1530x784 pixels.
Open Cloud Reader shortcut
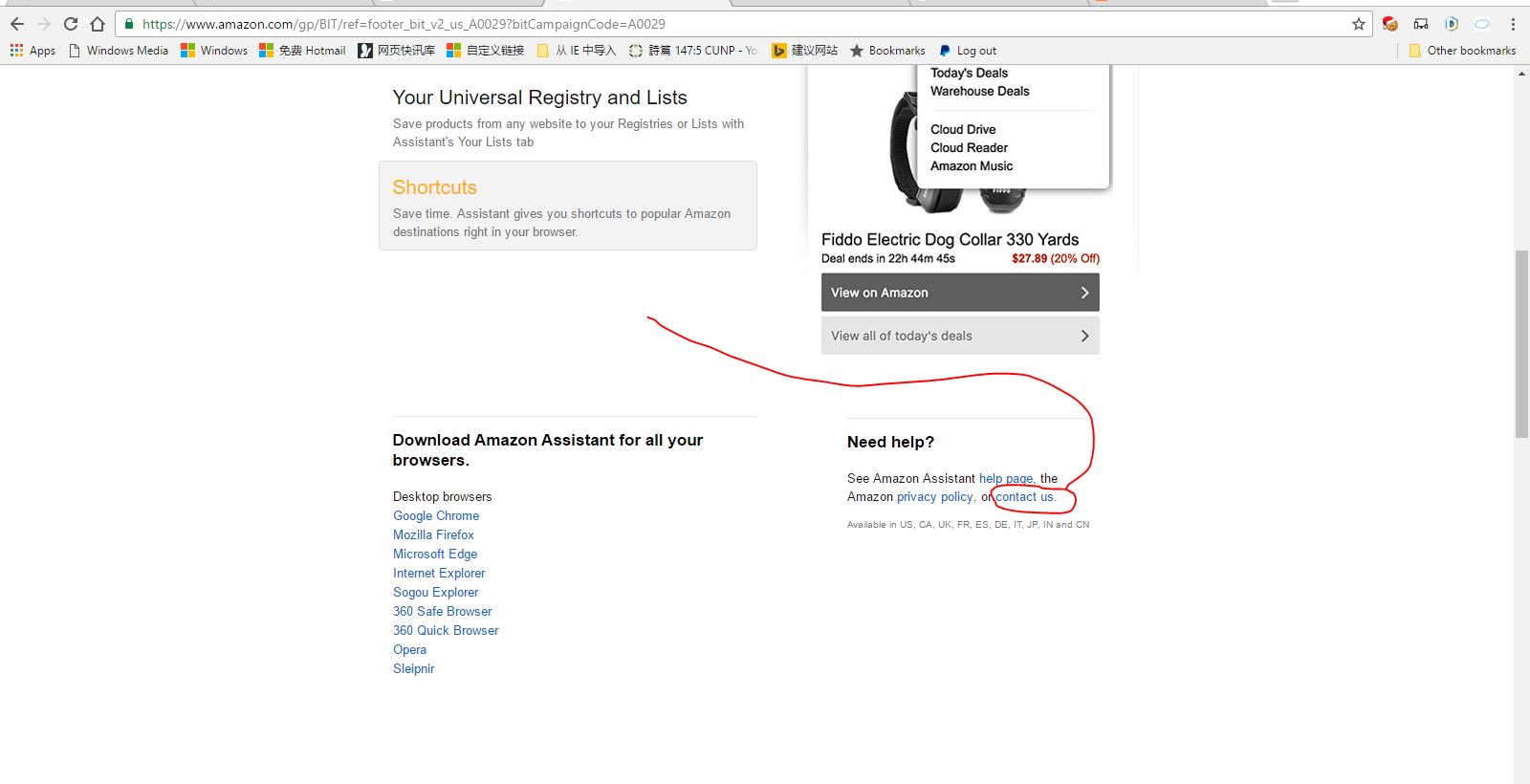(x=969, y=147)
